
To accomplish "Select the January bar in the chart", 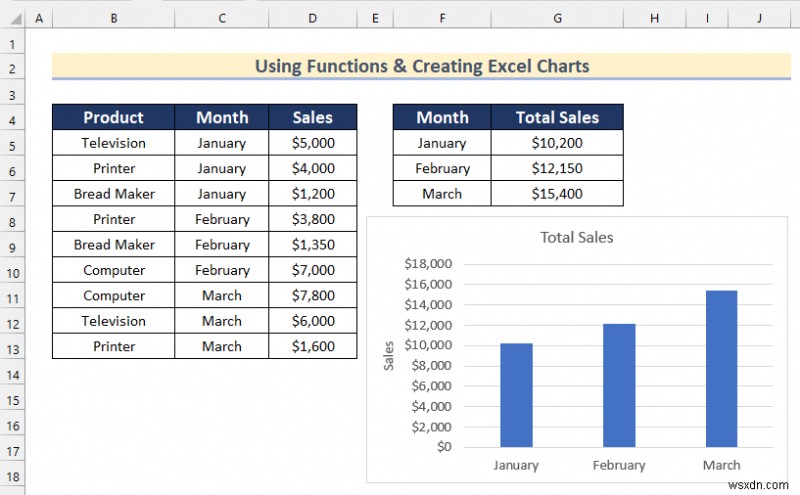I will [x=516, y=395].
